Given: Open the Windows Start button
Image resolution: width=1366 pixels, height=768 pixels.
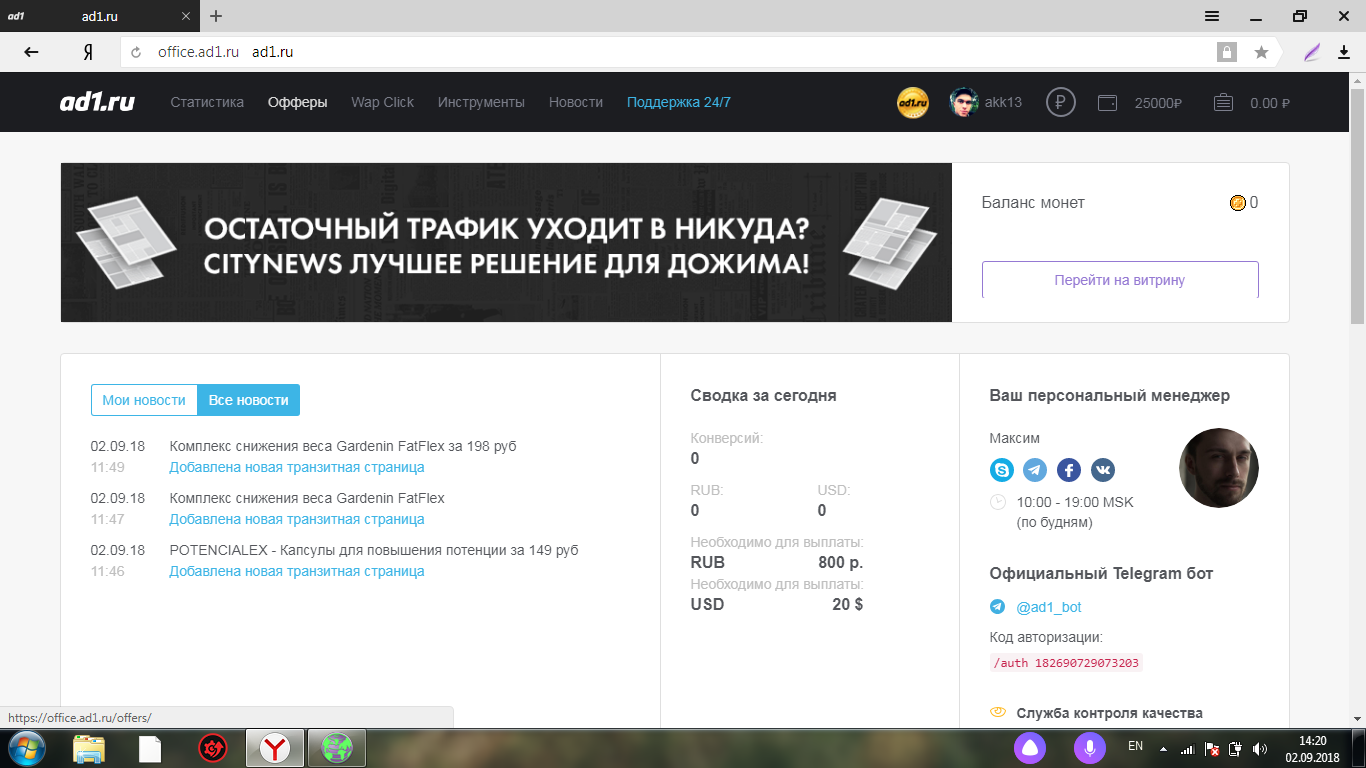Looking at the screenshot, I should coord(27,748).
